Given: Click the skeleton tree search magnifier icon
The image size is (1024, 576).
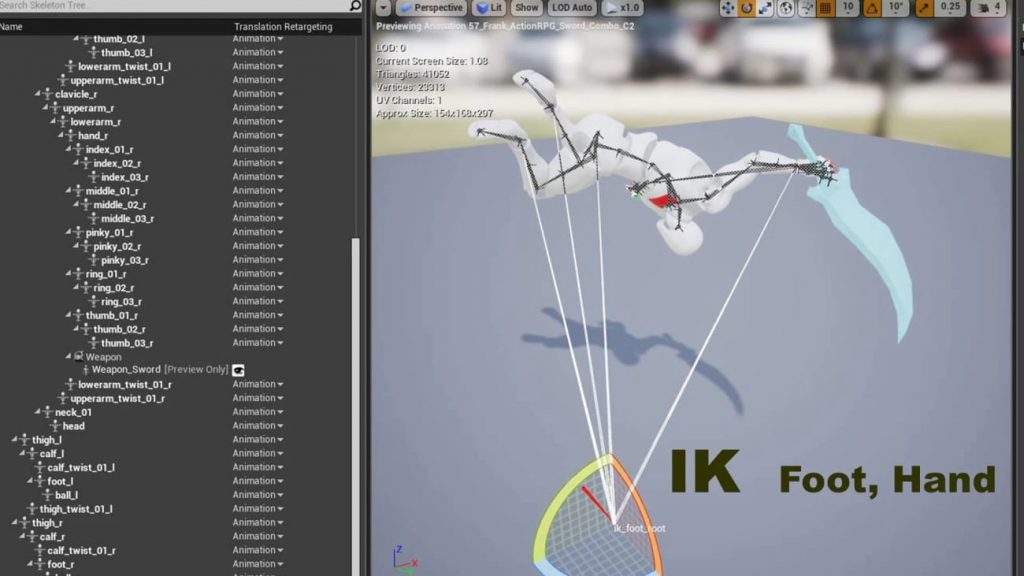Looking at the screenshot, I should tap(355, 6).
